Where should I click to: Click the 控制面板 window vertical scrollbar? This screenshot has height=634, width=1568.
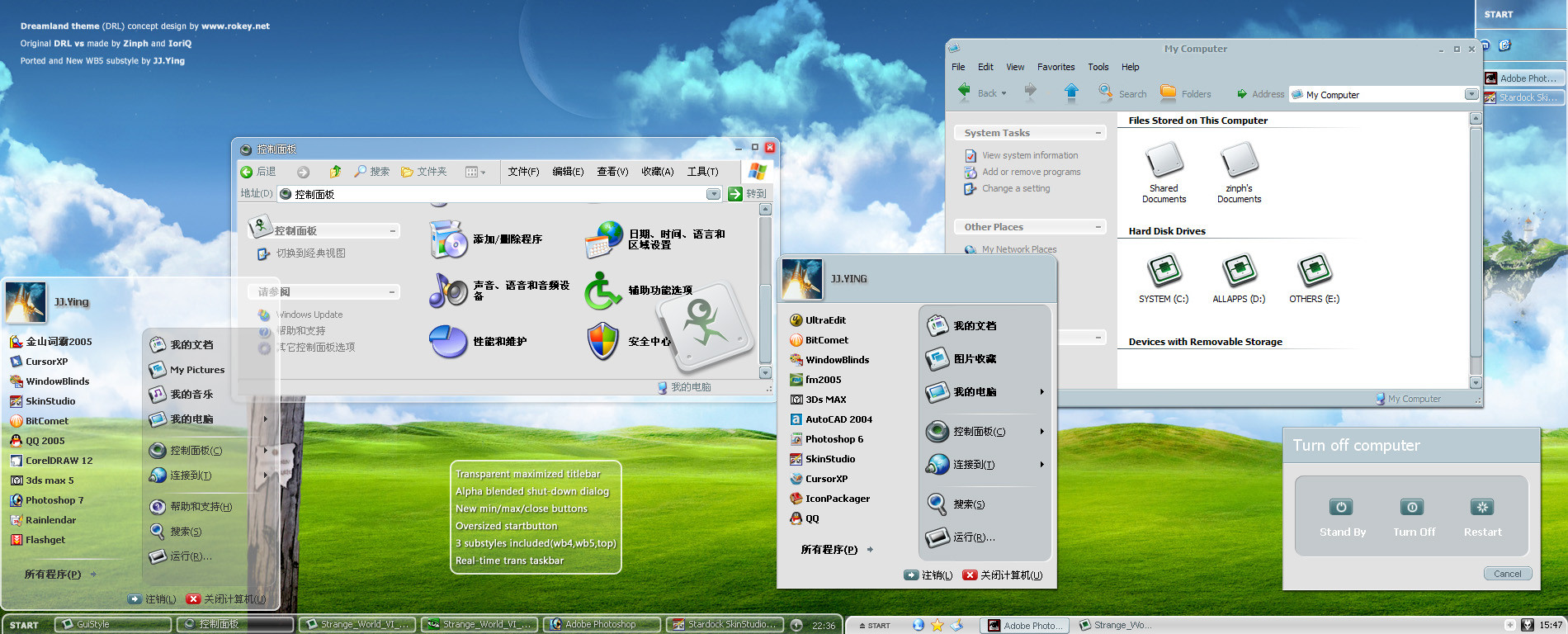(765, 291)
